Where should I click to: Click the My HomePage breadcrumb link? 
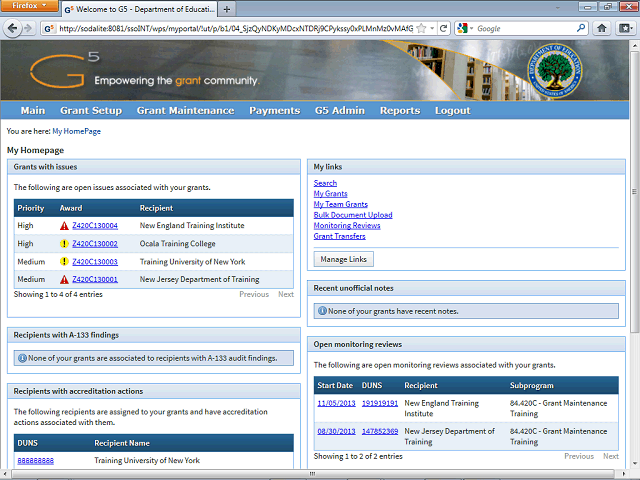pos(77,131)
